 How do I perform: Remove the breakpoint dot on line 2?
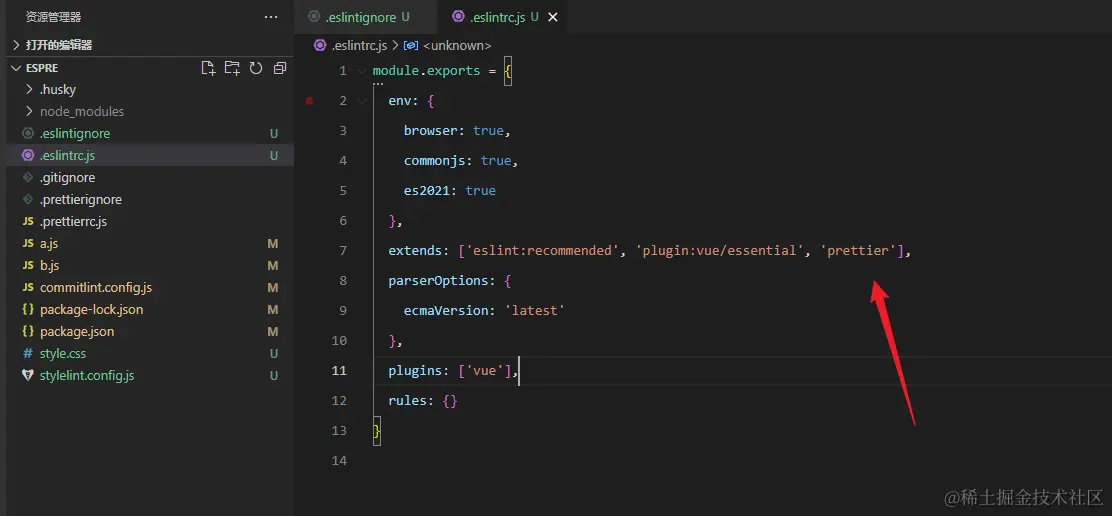[x=309, y=101]
